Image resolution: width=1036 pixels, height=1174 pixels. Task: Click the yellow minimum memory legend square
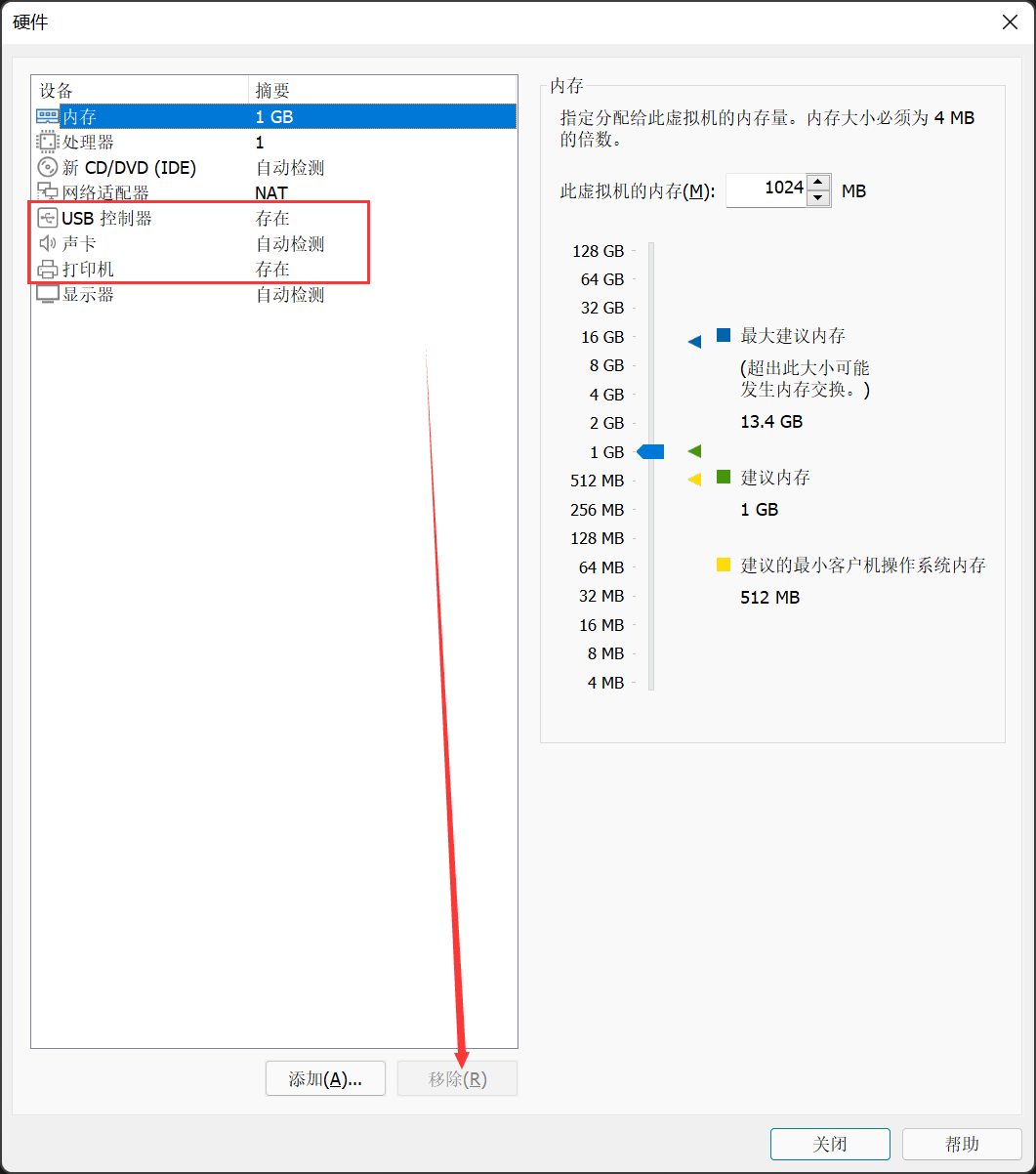tap(724, 564)
